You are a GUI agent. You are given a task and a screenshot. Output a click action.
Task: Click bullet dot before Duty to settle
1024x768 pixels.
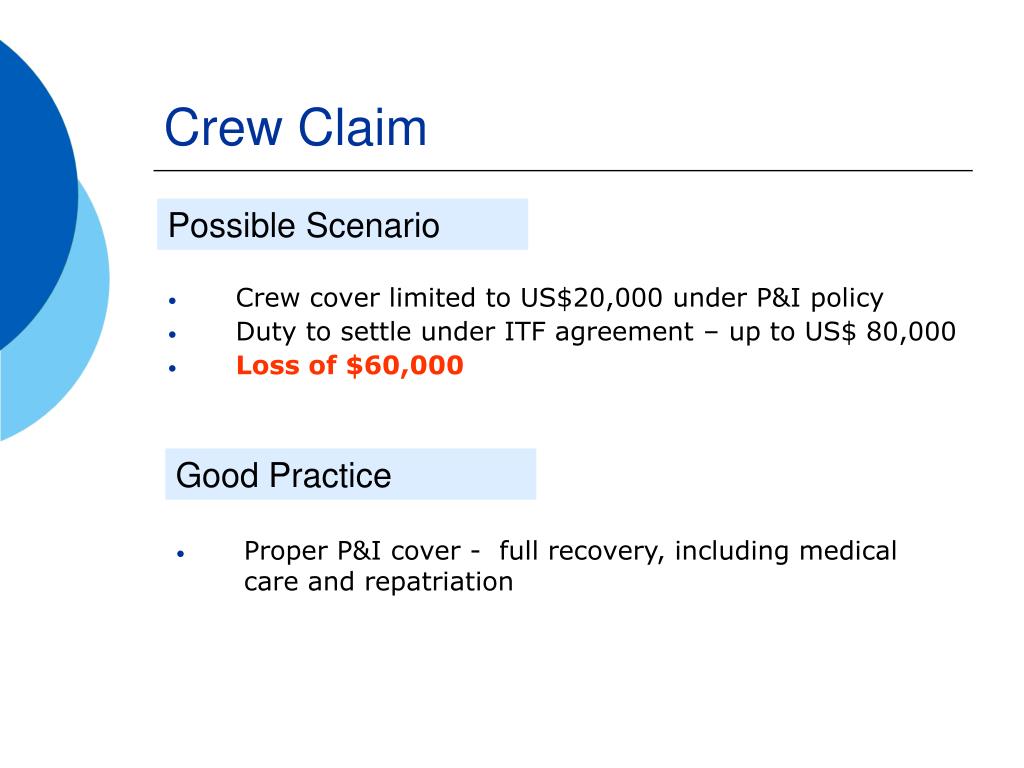[x=172, y=334]
